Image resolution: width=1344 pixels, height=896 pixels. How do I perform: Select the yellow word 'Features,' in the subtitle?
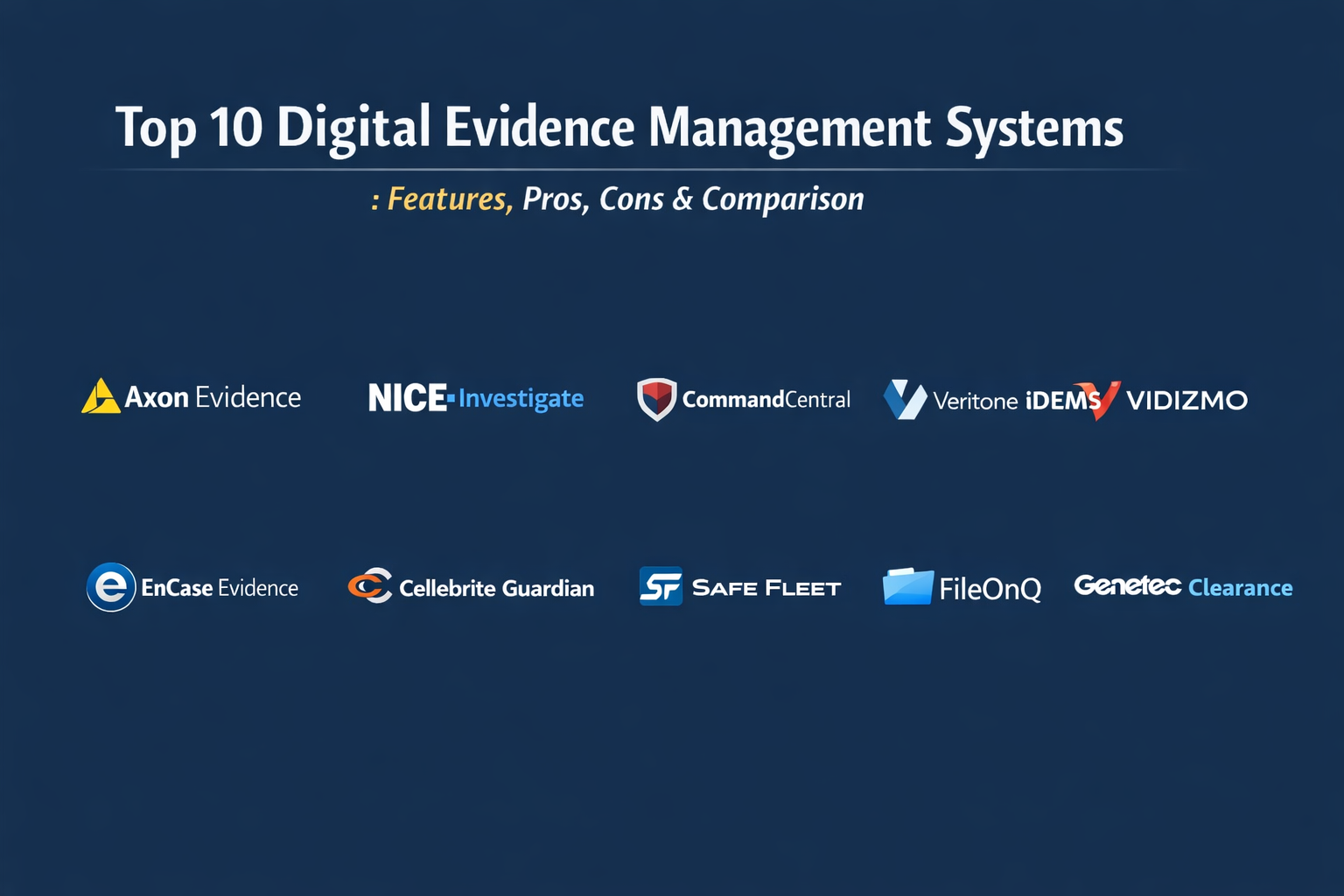pyautogui.click(x=450, y=199)
